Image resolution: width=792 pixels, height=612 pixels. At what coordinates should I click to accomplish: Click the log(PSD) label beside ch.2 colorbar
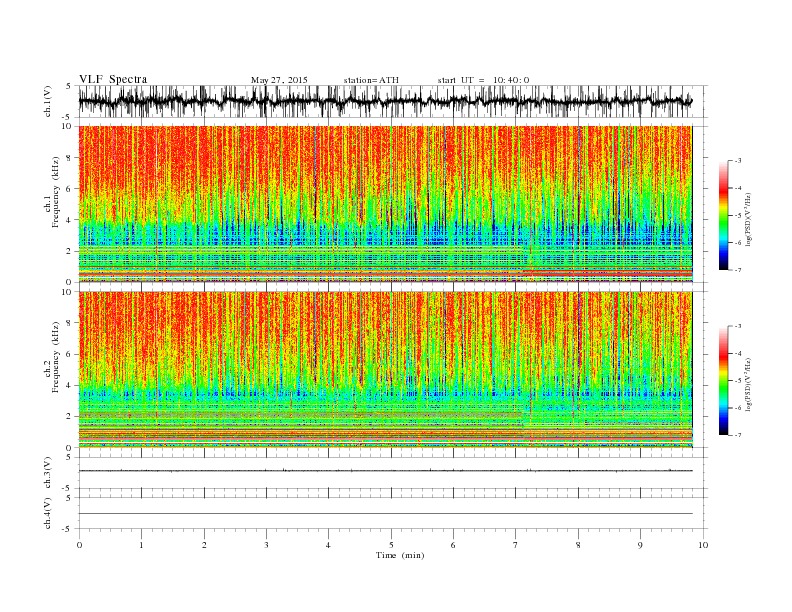pos(751,385)
